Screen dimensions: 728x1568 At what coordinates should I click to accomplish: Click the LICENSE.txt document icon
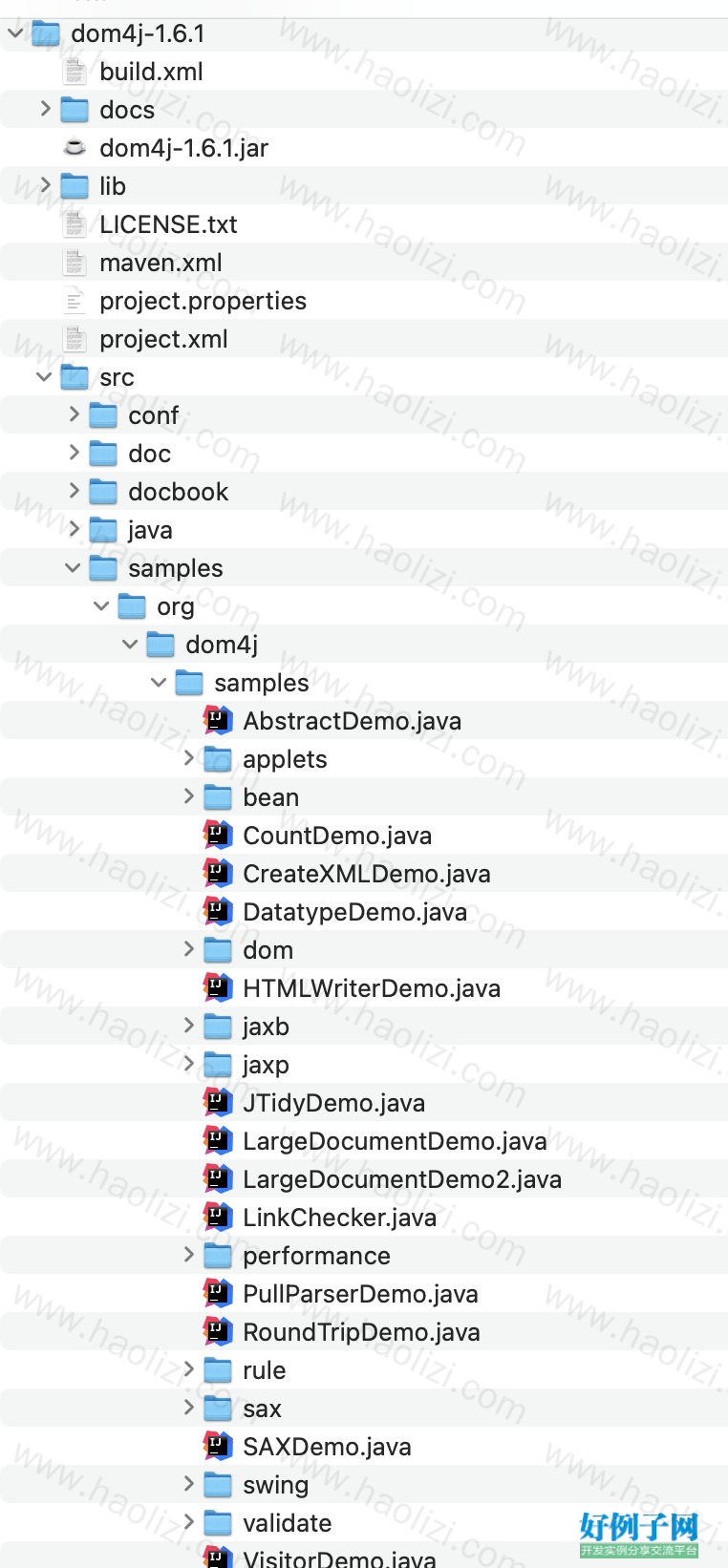tap(75, 224)
